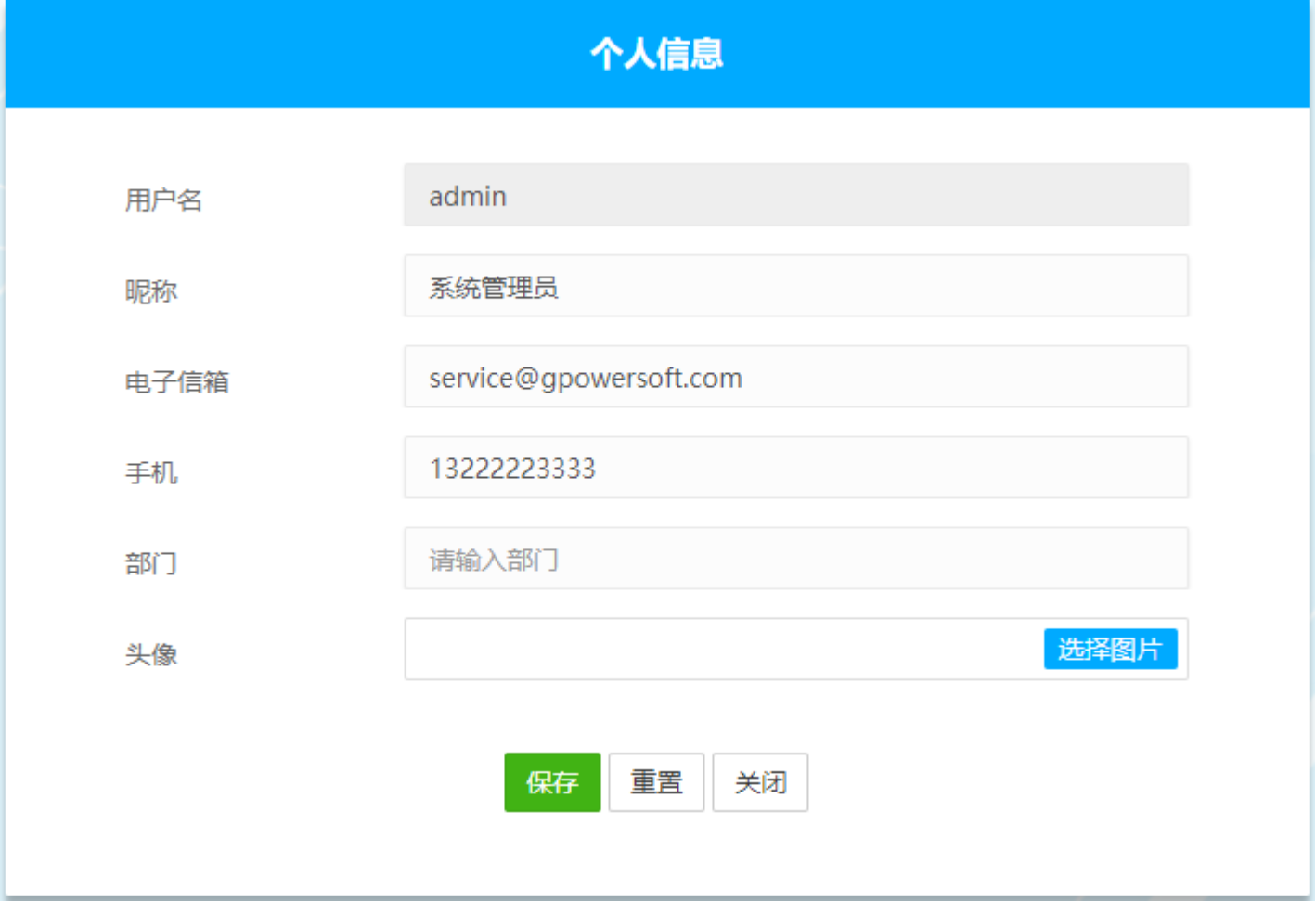
Task: Close the dialog with 关闭 button
Action: [760, 782]
